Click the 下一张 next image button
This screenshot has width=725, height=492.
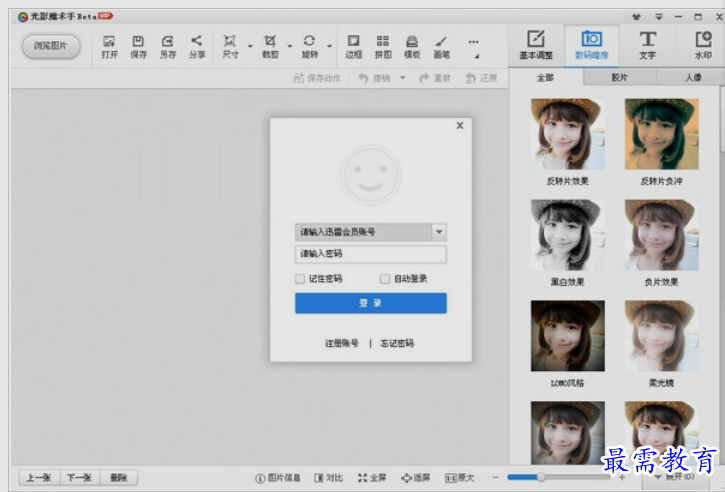click(80, 478)
